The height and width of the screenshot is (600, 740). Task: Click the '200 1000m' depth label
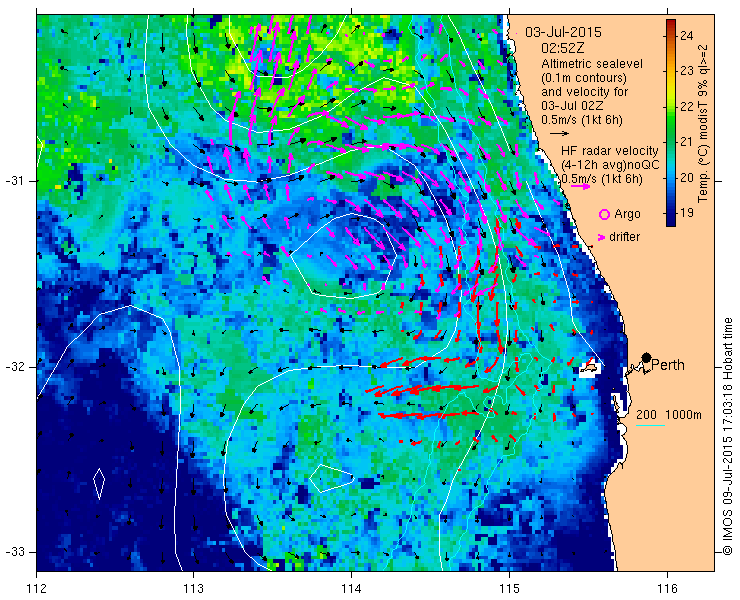[669, 415]
